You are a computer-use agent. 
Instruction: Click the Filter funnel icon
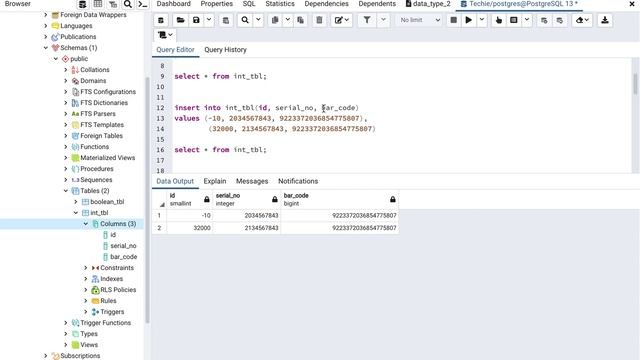367,20
